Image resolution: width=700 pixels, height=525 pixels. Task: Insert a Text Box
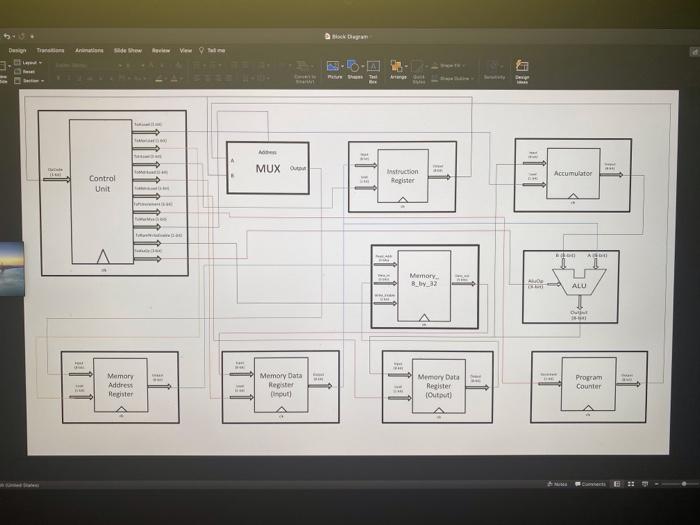pos(373,72)
